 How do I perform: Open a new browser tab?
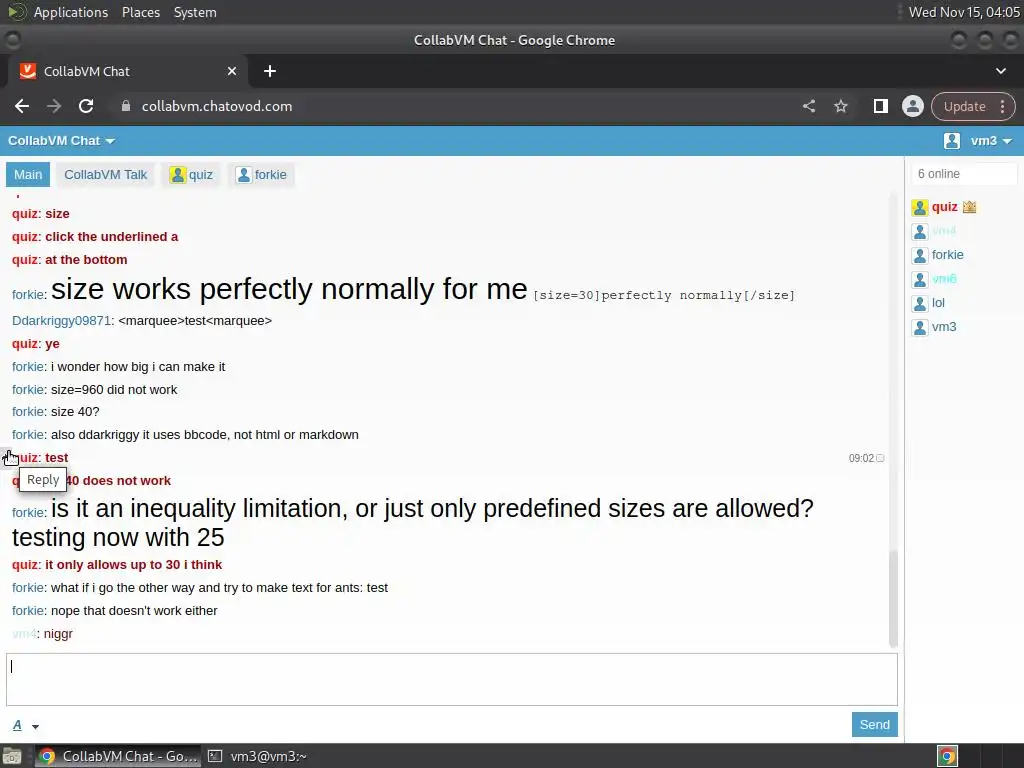pos(270,71)
